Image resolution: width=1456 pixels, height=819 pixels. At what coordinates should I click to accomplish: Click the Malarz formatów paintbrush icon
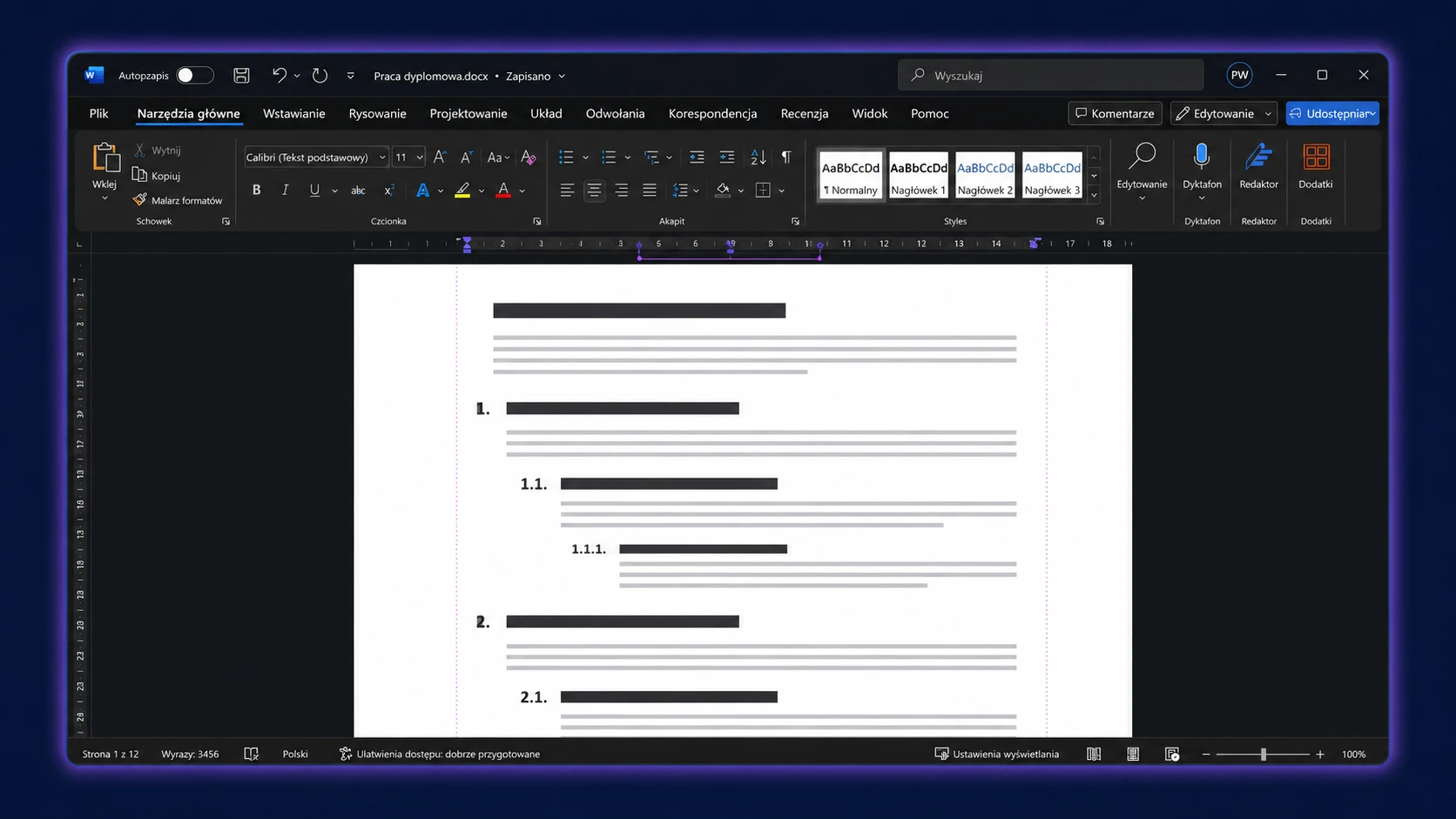[139, 200]
